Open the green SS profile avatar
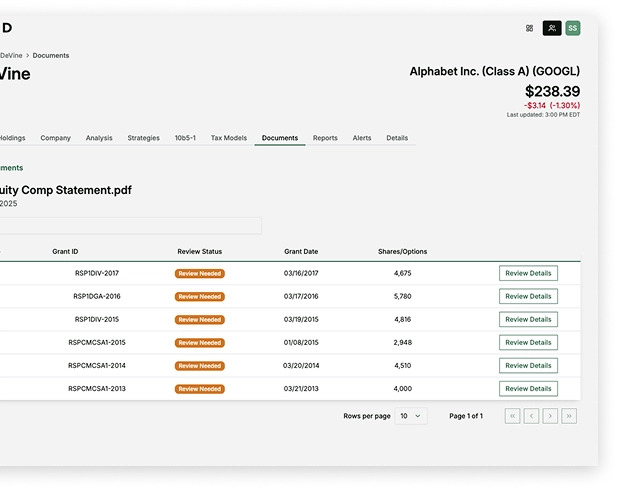Screen dimensions: 618x490 (x=573, y=28)
